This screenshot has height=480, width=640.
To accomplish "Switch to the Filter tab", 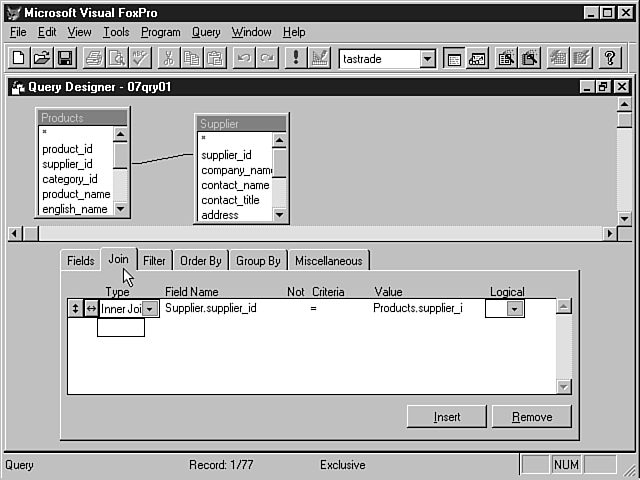I will (x=154, y=261).
